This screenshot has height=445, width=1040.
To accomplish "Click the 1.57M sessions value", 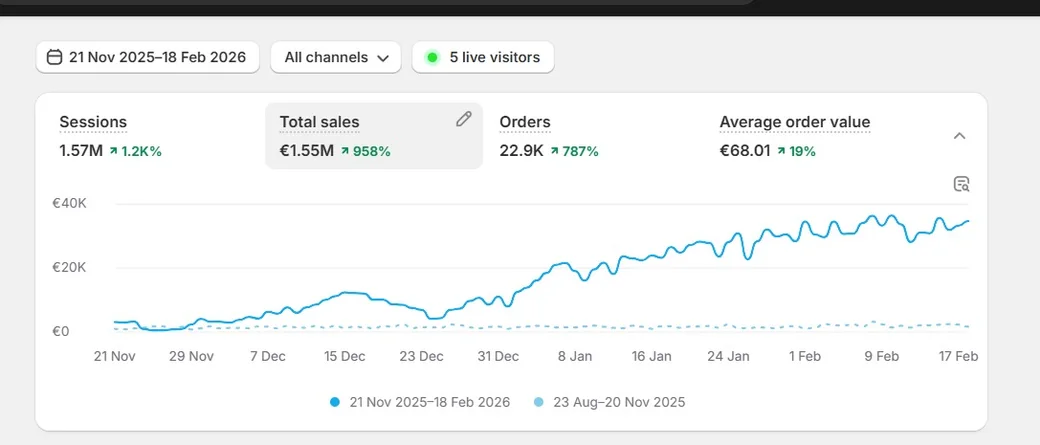I will 81,151.
